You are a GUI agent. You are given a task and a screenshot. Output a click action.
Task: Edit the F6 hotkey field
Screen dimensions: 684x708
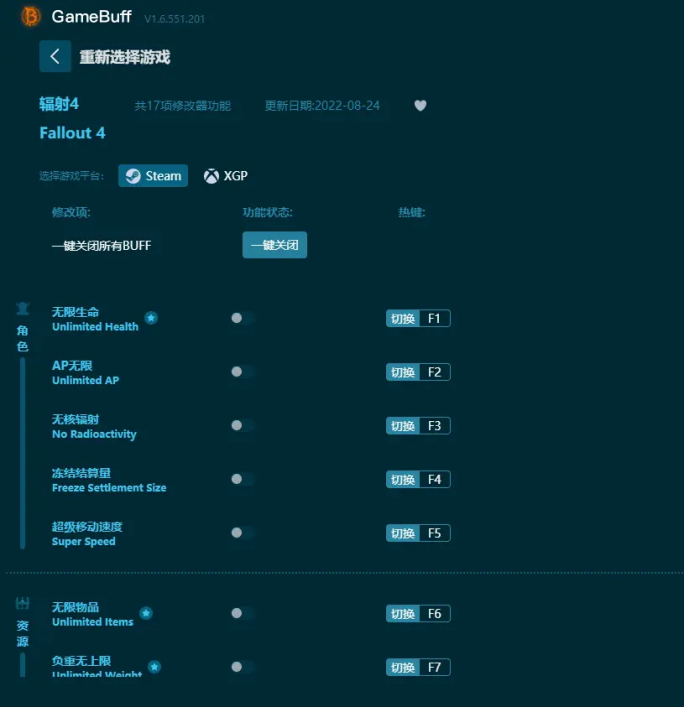(435, 614)
